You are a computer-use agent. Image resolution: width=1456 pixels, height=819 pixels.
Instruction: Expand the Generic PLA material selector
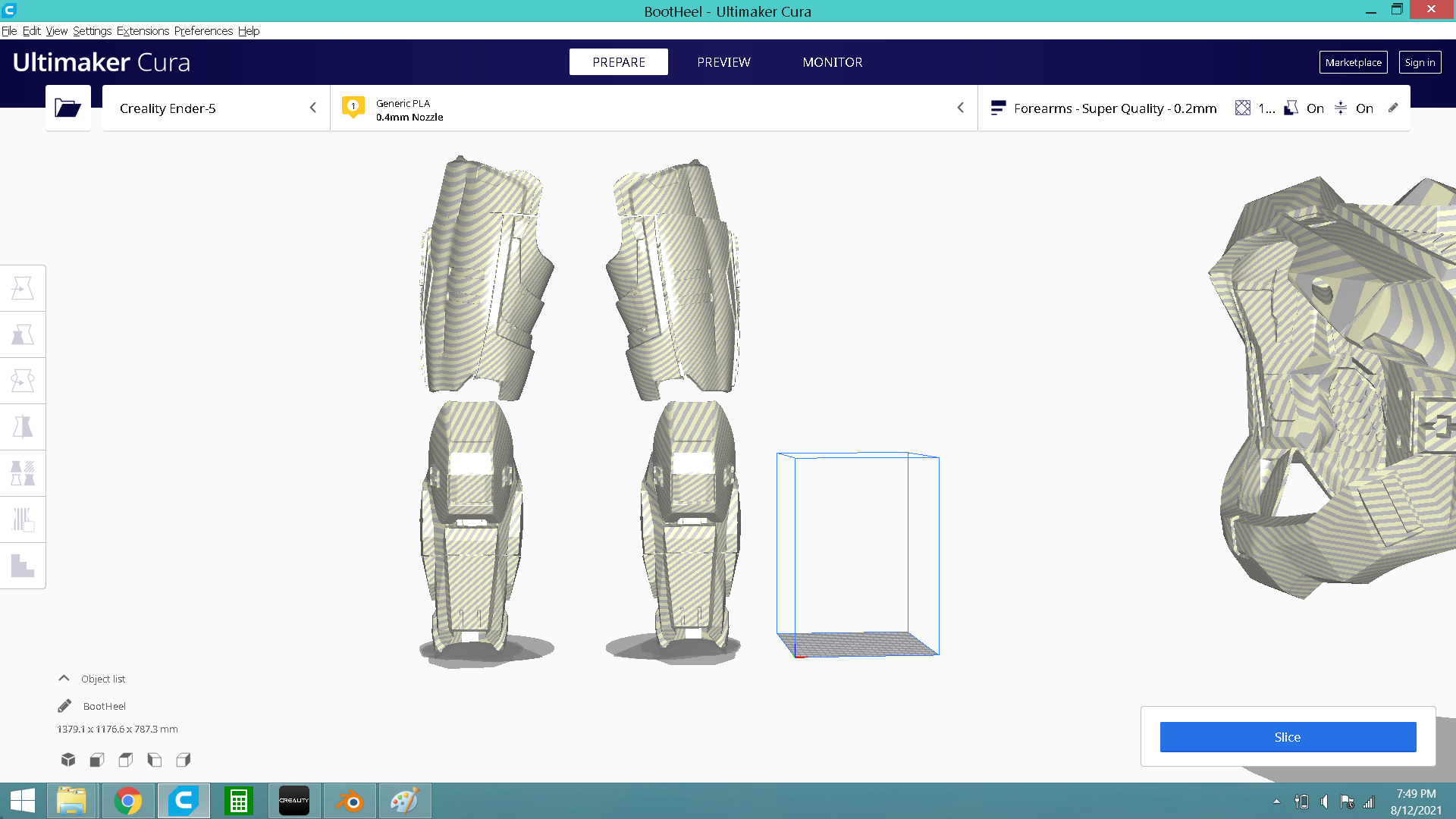tap(654, 108)
